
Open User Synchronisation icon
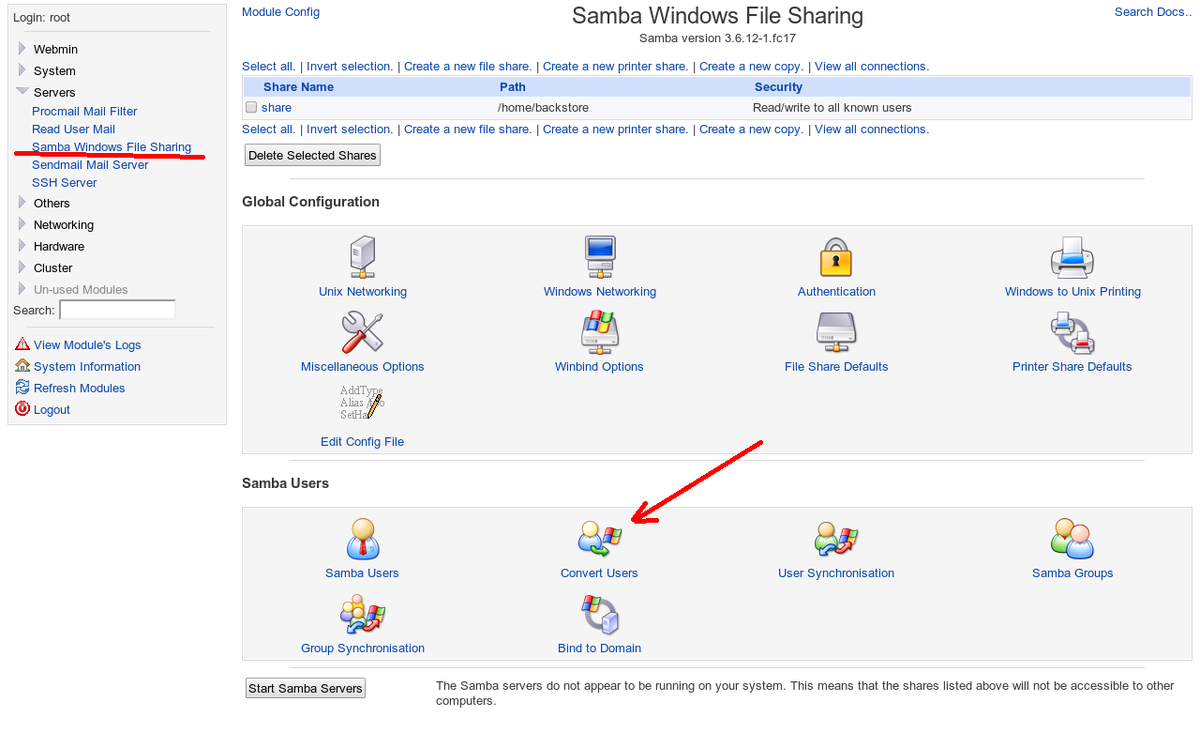coord(836,540)
